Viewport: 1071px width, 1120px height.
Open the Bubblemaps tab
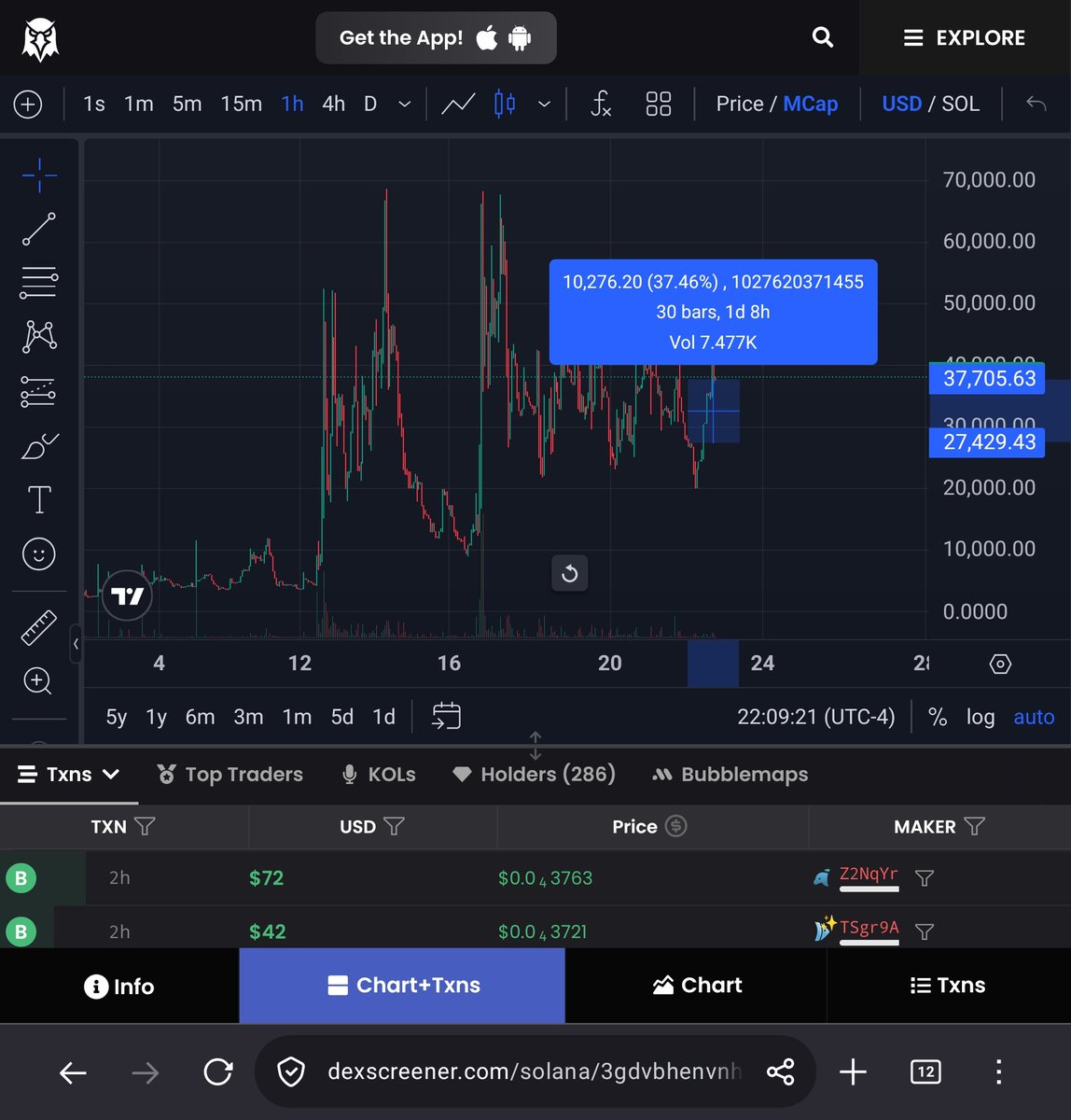click(x=730, y=775)
